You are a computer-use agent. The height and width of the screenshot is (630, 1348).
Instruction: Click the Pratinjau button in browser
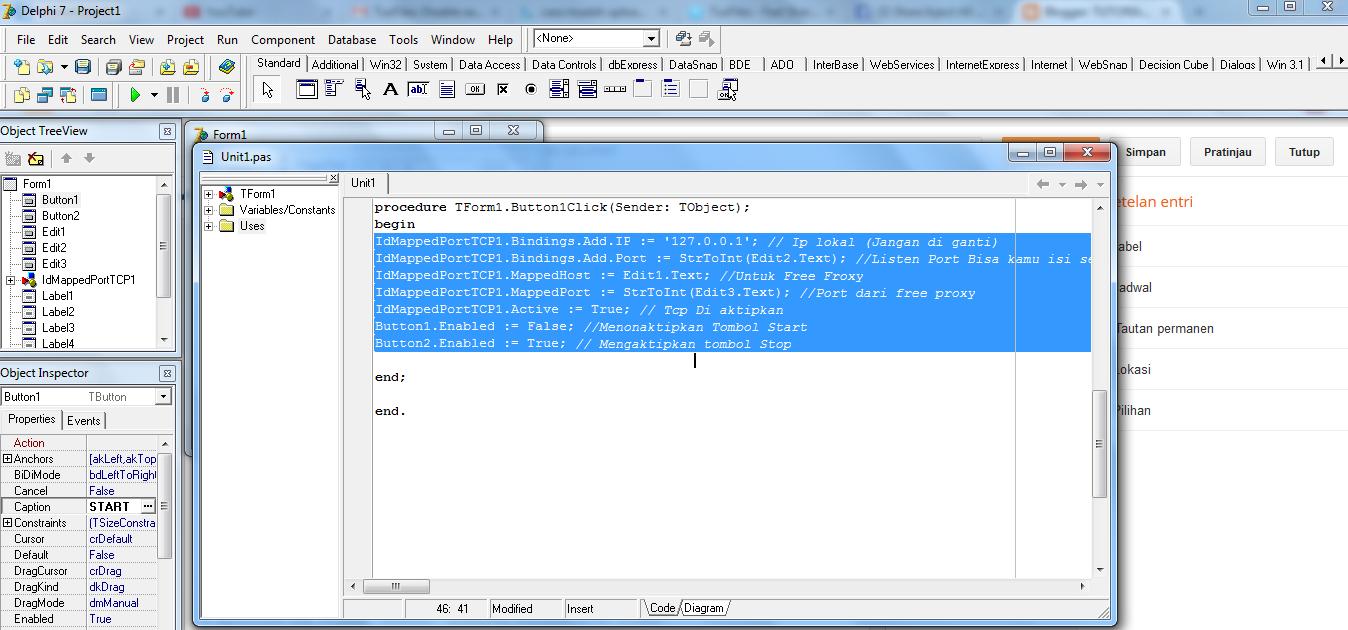click(1228, 152)
